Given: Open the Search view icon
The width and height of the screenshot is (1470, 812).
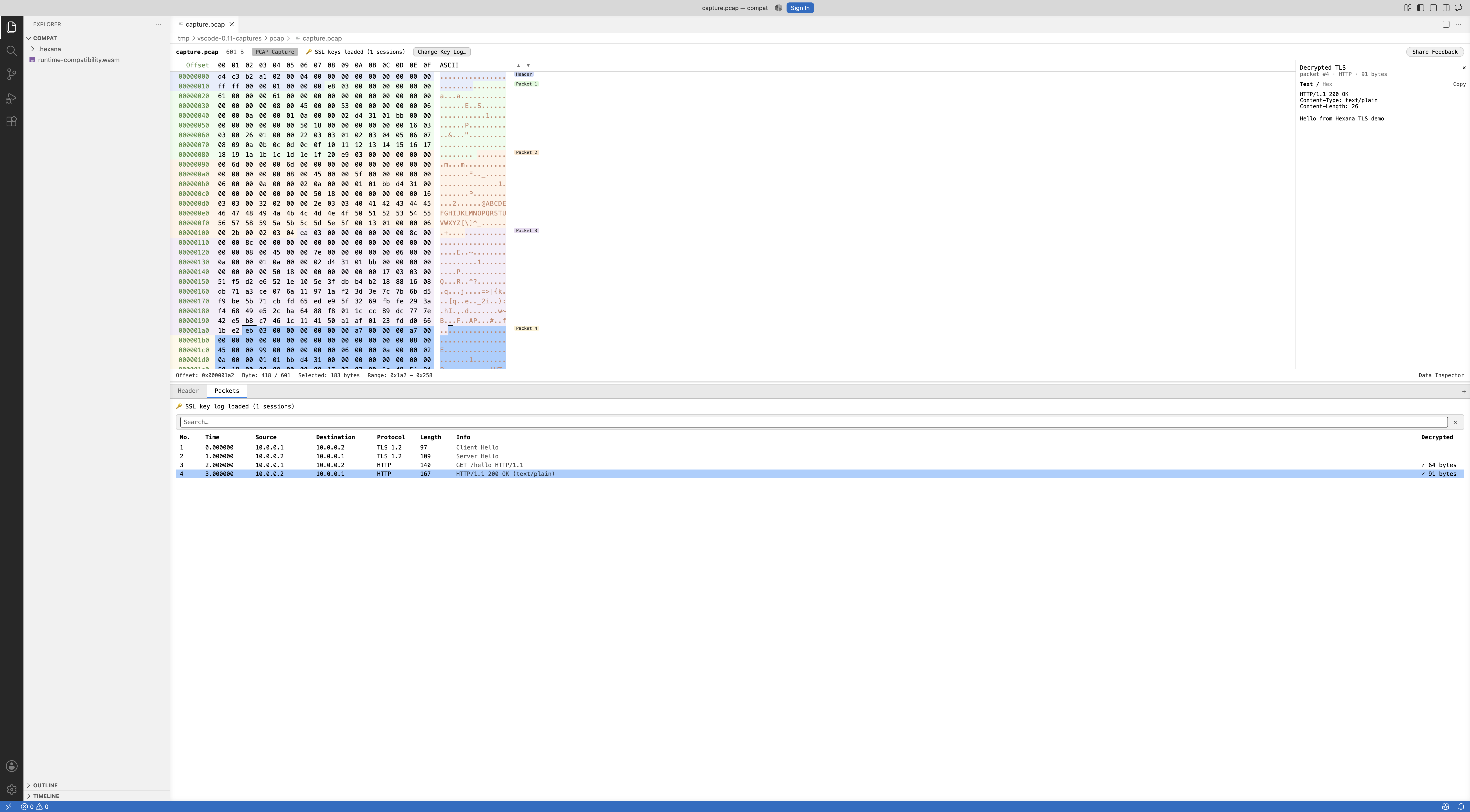Looking at the screenshot, I should (x=11, y=51).
